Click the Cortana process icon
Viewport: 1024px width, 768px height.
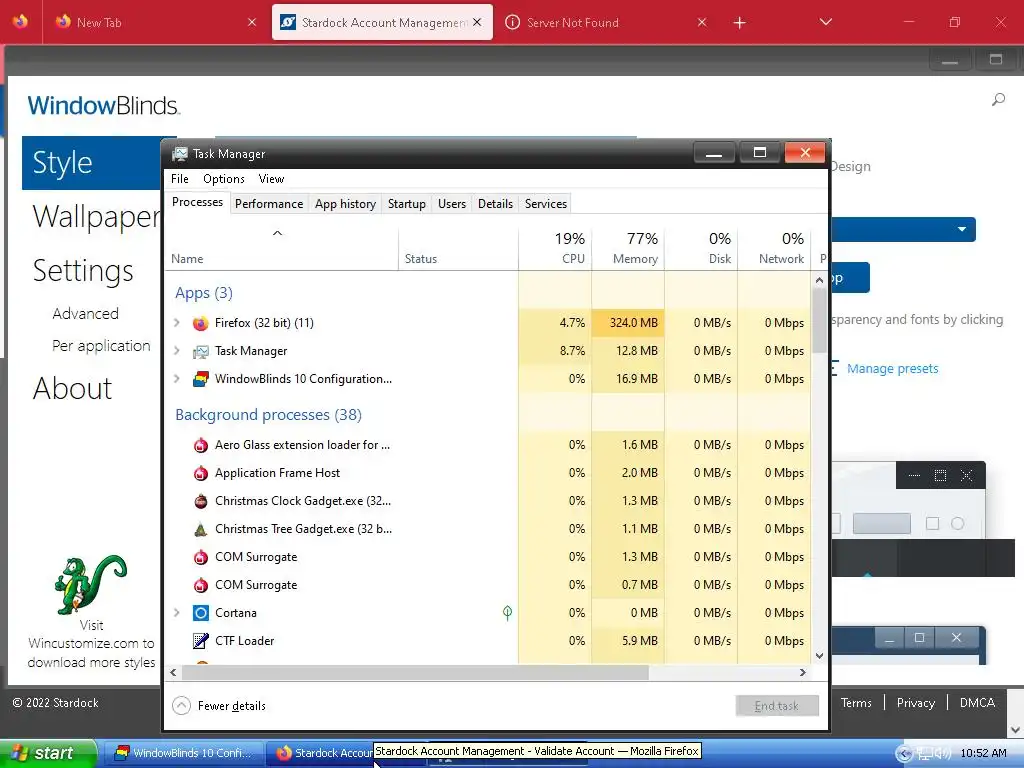coord(200,613)
